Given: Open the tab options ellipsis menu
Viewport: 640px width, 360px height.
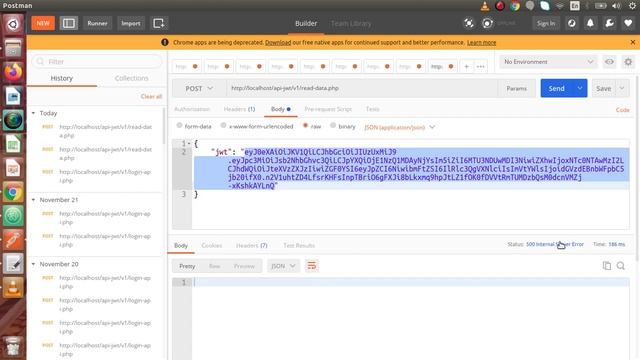Looking at the screenshot, I should tap(480, 66).
